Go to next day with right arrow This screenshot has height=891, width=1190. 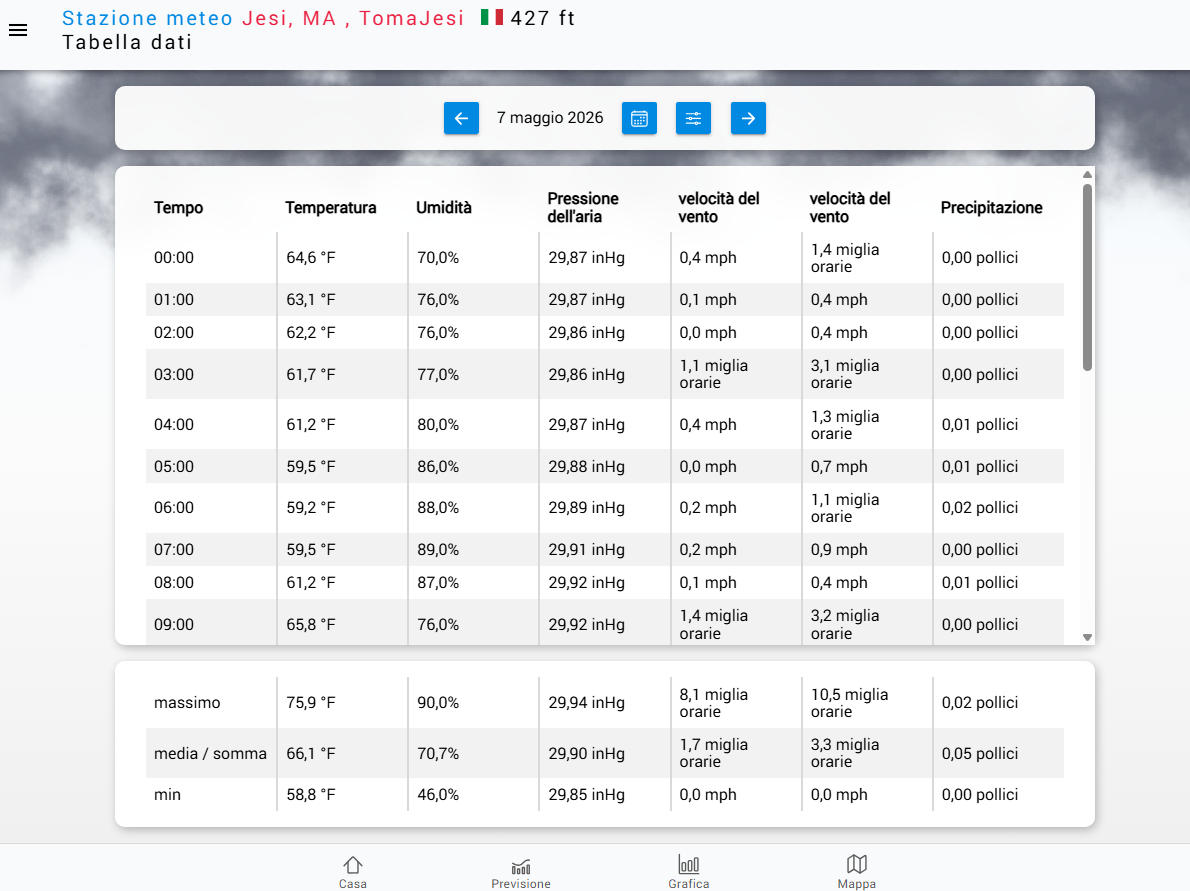tap(748, 118)
